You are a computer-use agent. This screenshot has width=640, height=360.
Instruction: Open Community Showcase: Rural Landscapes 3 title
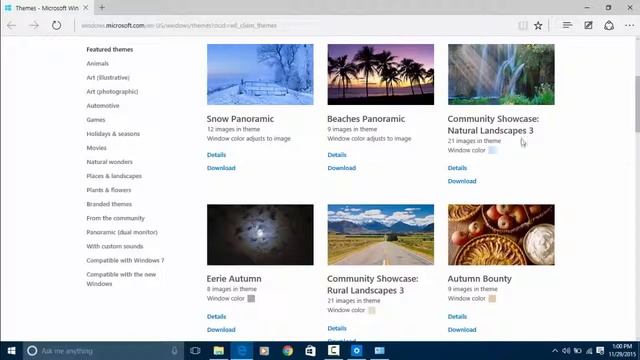[x=373, y=284]
